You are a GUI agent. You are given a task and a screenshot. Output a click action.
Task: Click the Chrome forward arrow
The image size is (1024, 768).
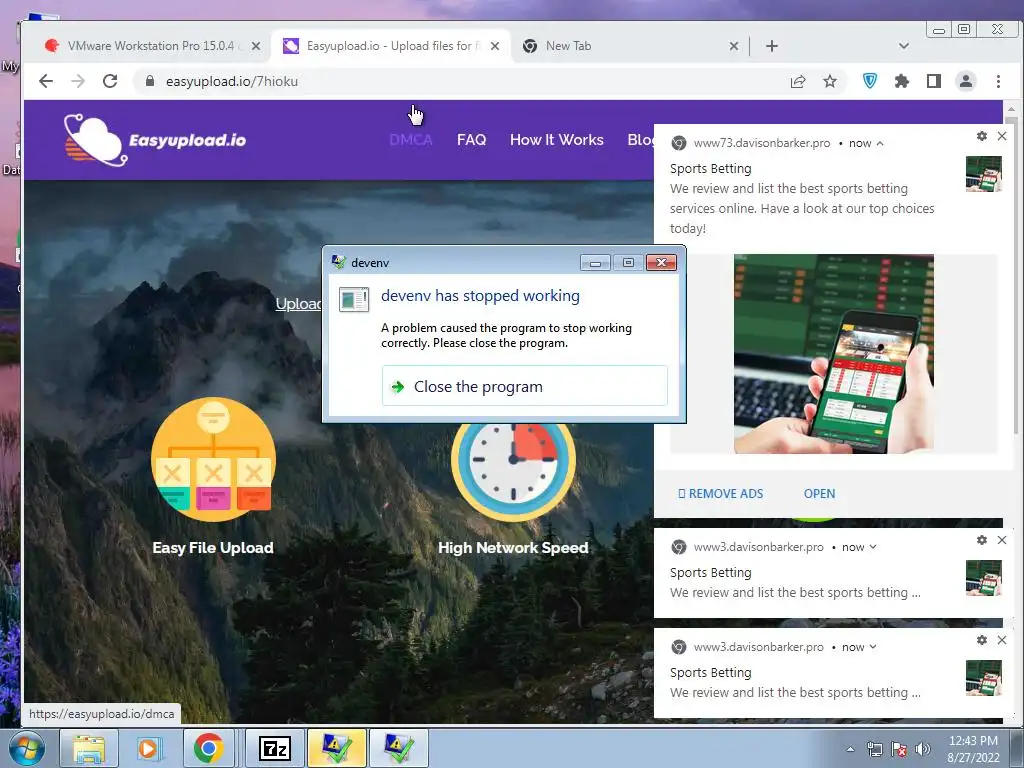click(78, 81)
